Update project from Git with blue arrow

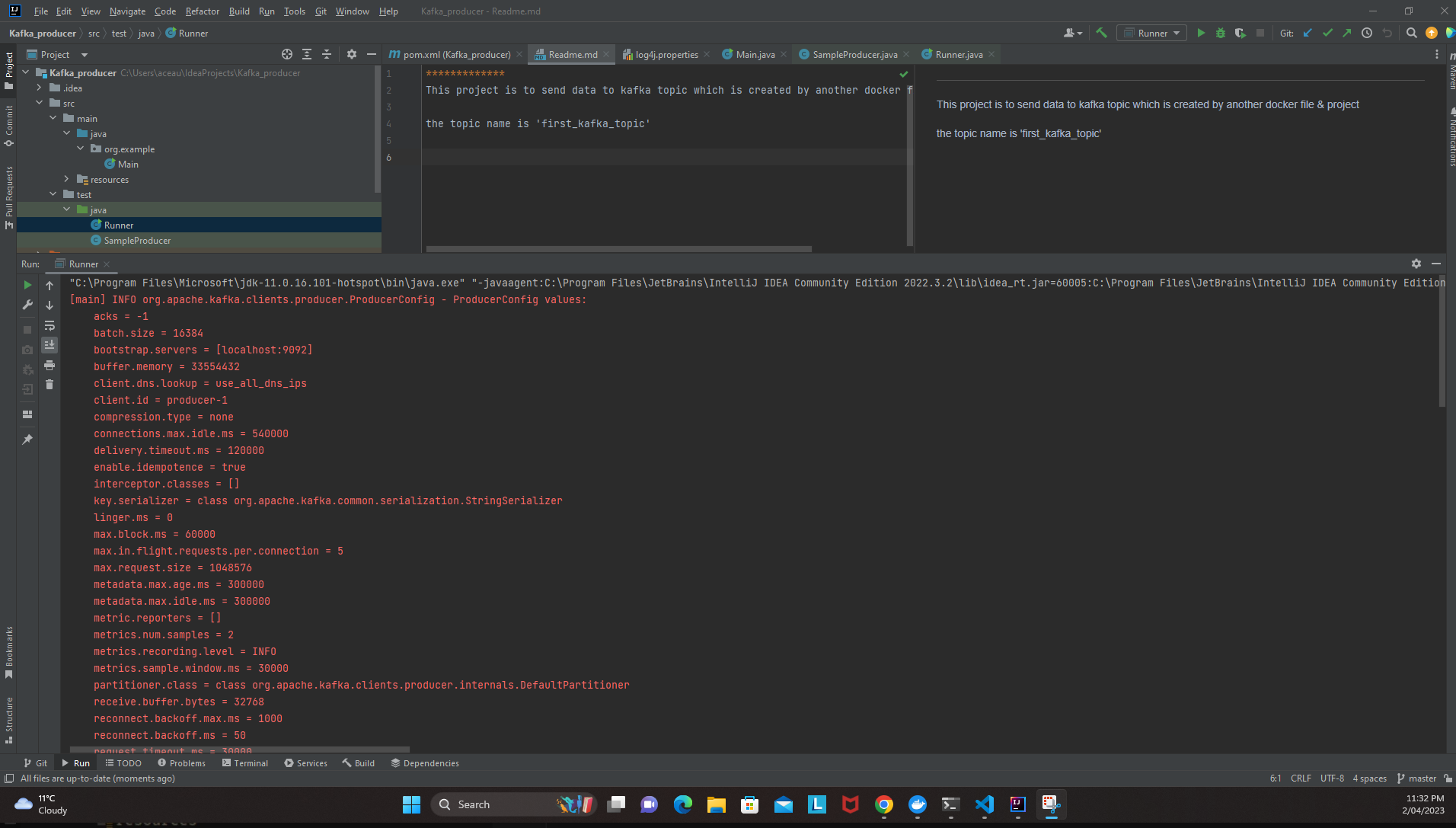(1308, 33)
